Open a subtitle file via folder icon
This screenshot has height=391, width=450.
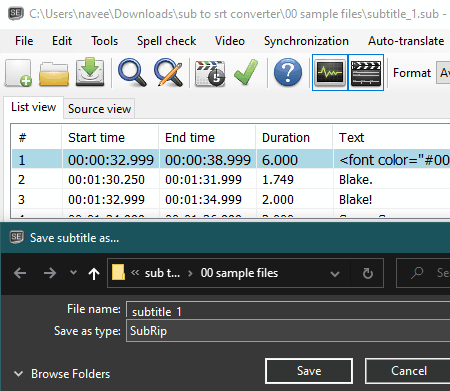54,73
